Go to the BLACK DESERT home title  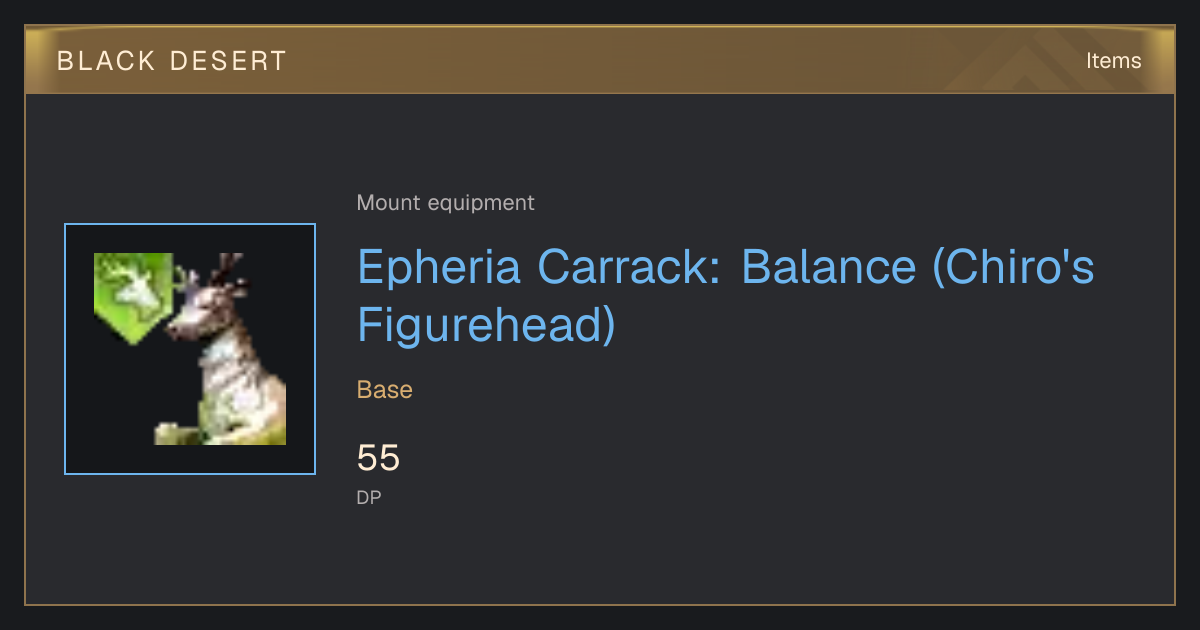pos(172,61)
